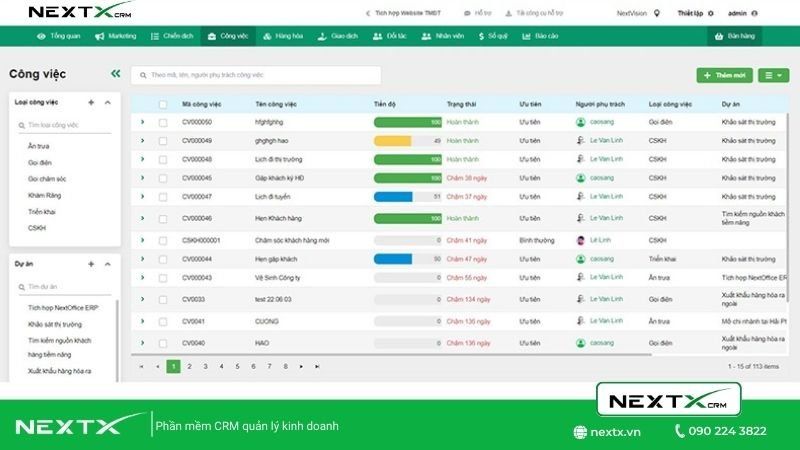This screenshot has height=450, width=800.
Task: Expand row CV0041 details
Action: (142, 321)
